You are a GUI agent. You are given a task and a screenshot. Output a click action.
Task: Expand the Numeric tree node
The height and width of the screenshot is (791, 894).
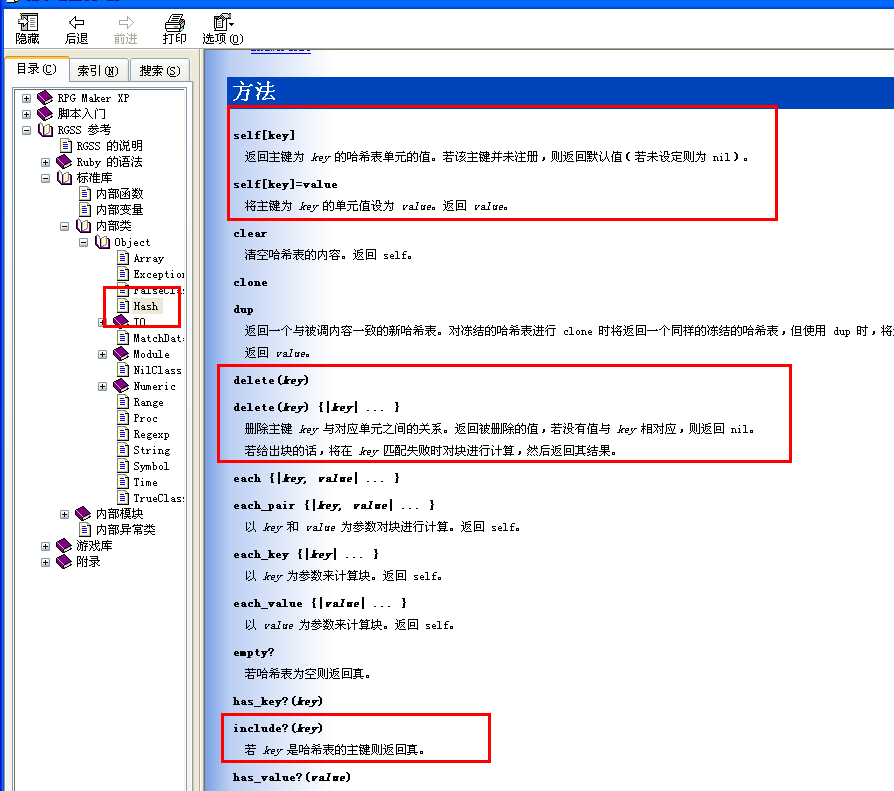point(103,386)
